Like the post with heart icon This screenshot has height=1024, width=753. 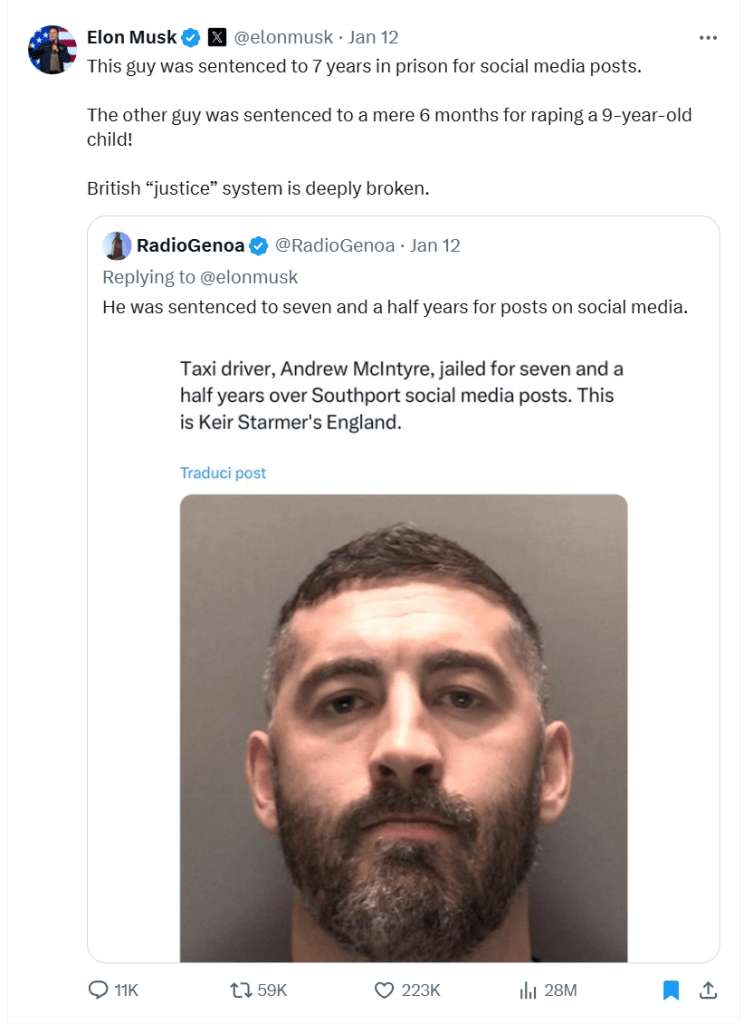[384, 990]
